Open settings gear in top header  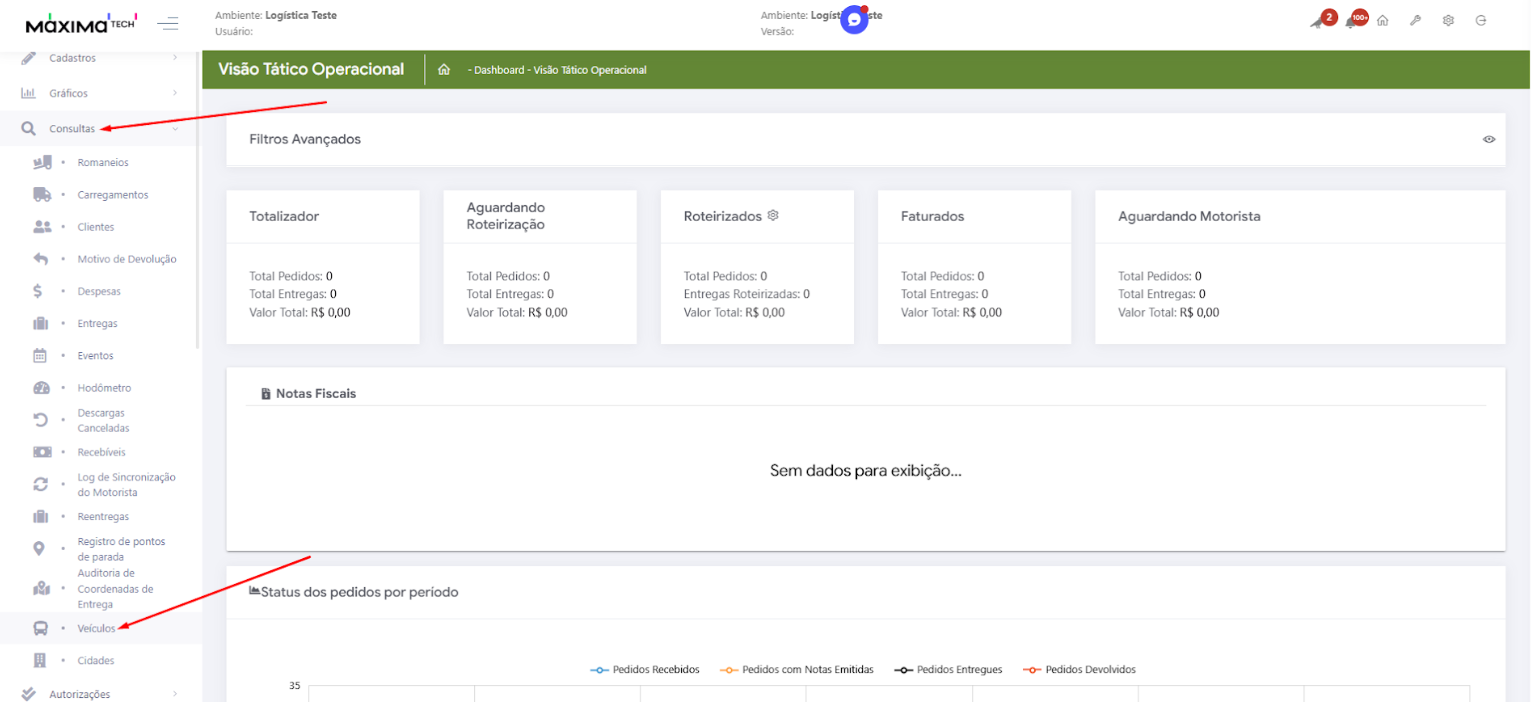coord(1448,21)
